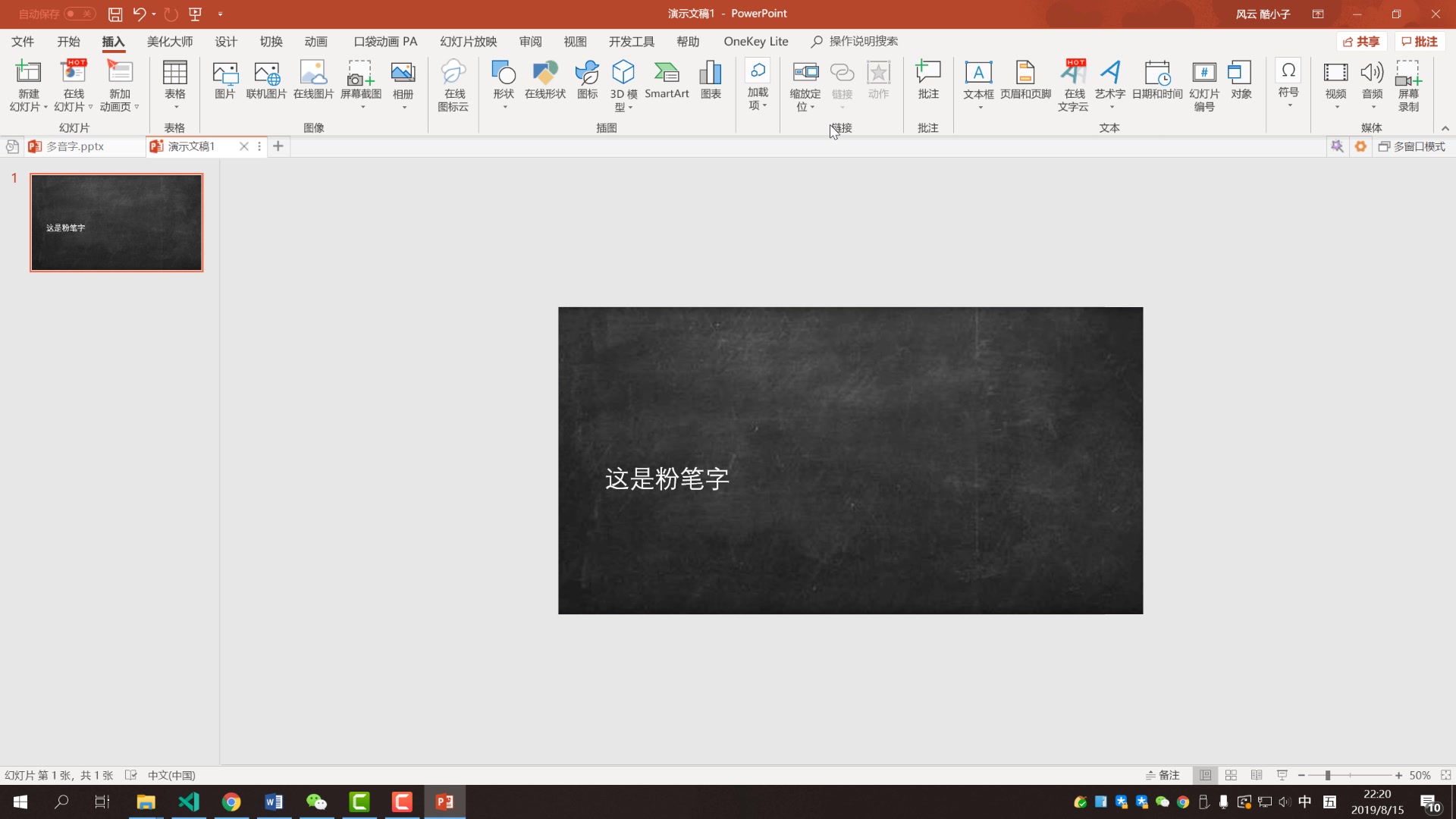The height and width of the screenshot is (819, 1456).
Task: Add a comment using 批注 icon
Action: 927,83
